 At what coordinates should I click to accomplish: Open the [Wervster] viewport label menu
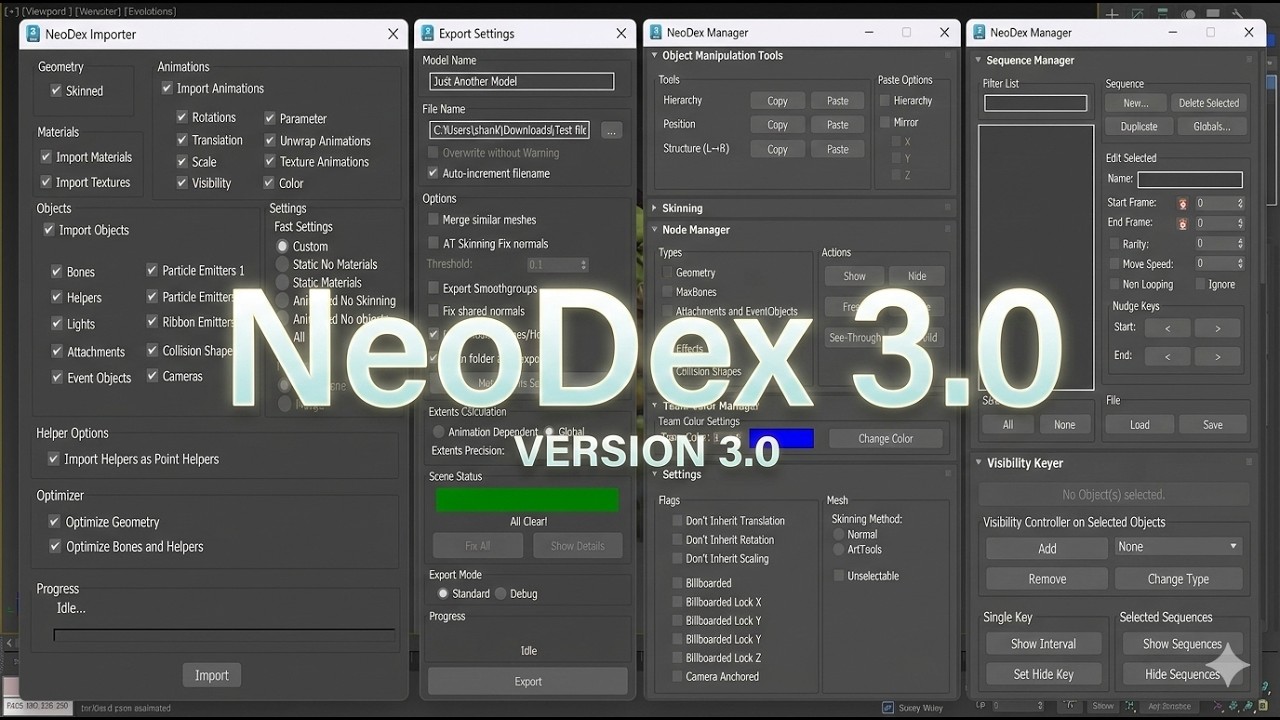(x=96, y=11)
